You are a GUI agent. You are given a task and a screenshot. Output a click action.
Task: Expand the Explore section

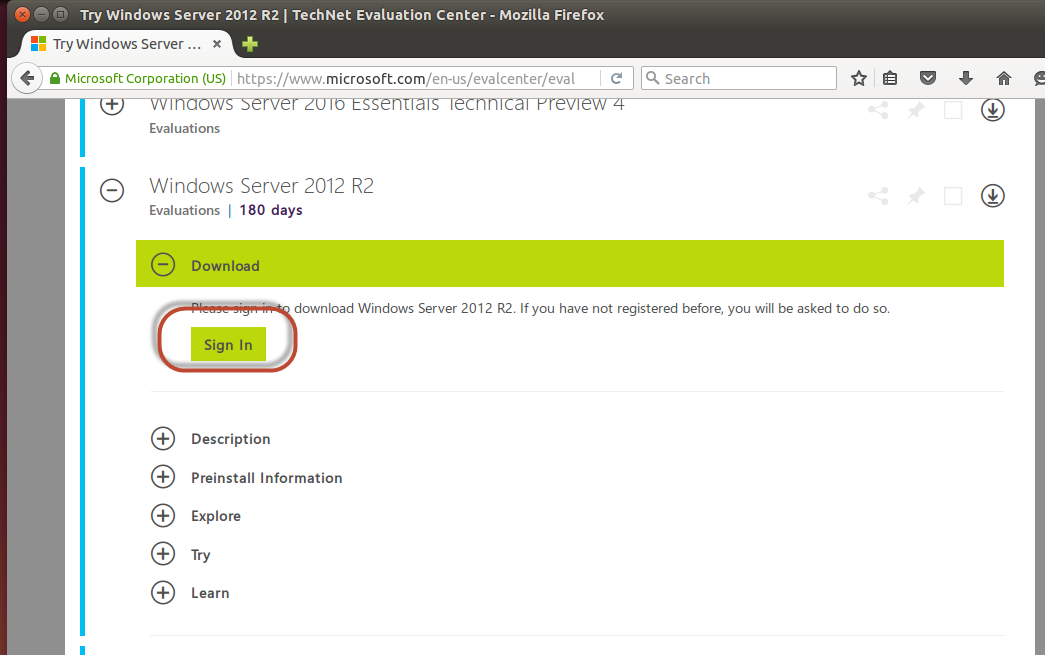coord(163,516)
